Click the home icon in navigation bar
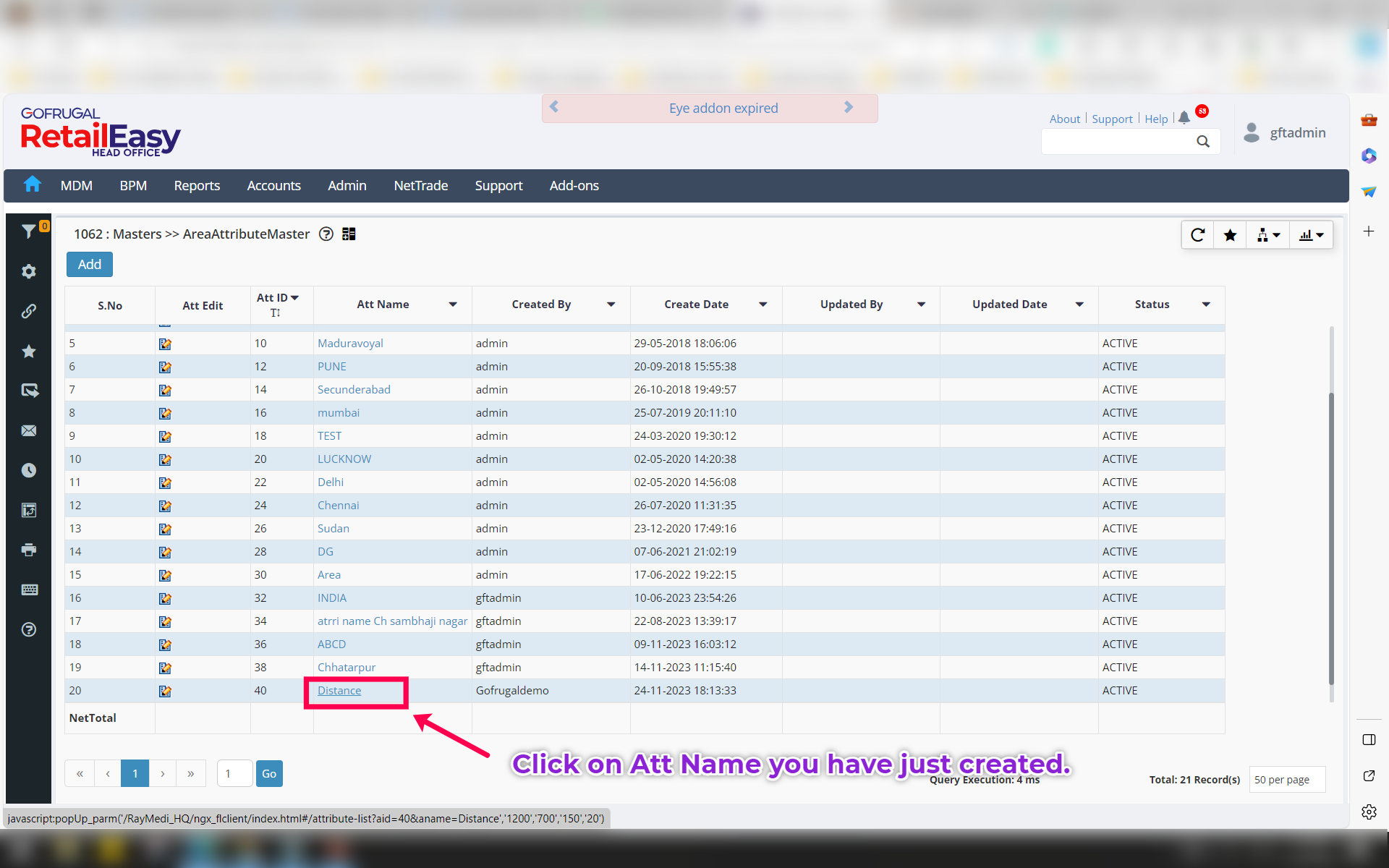Image resolution: width=1389 pixels, height=868 pixels. point(32,185)
